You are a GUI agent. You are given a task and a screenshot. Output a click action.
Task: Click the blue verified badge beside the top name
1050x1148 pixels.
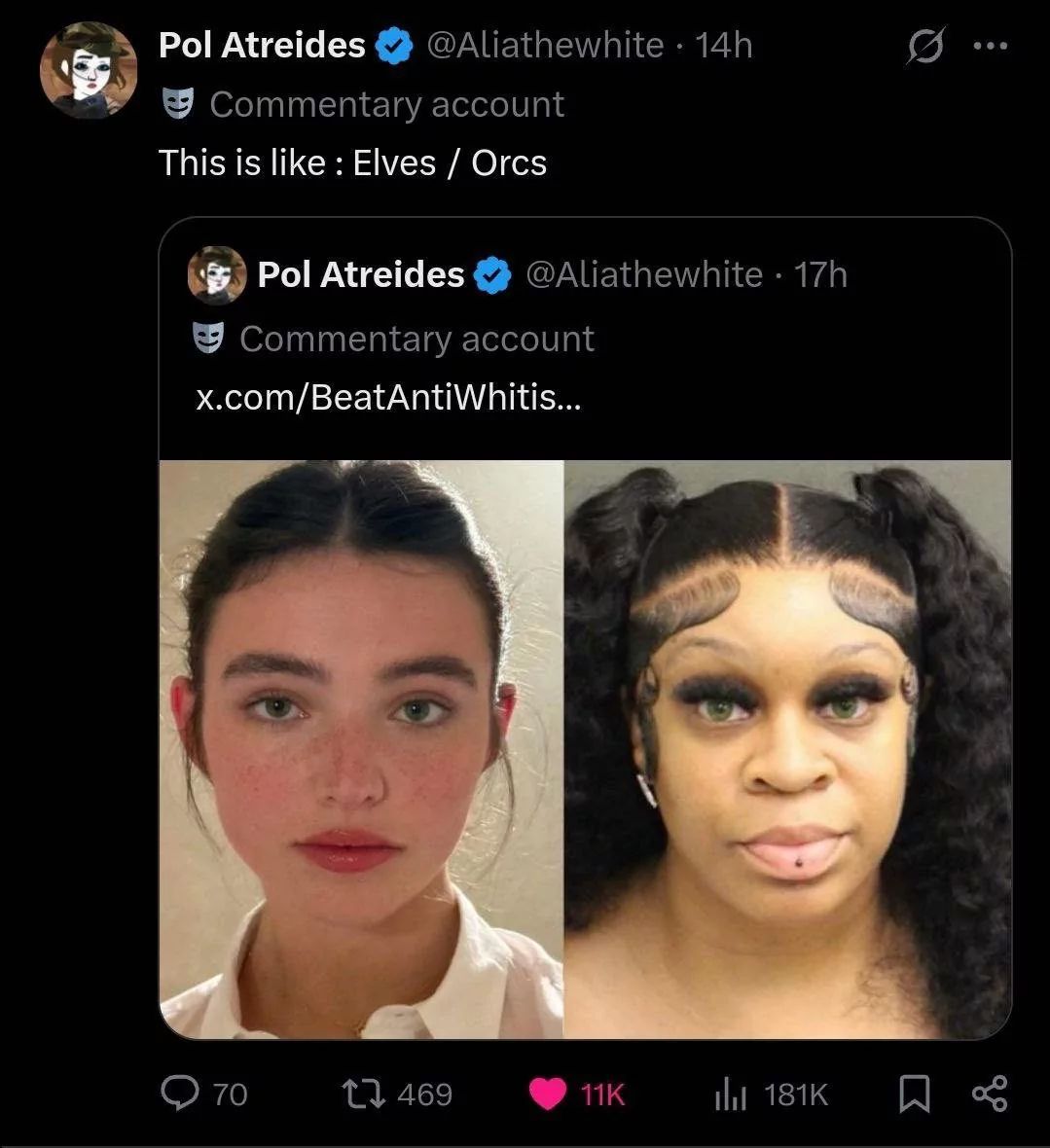(x=393, y=46)
